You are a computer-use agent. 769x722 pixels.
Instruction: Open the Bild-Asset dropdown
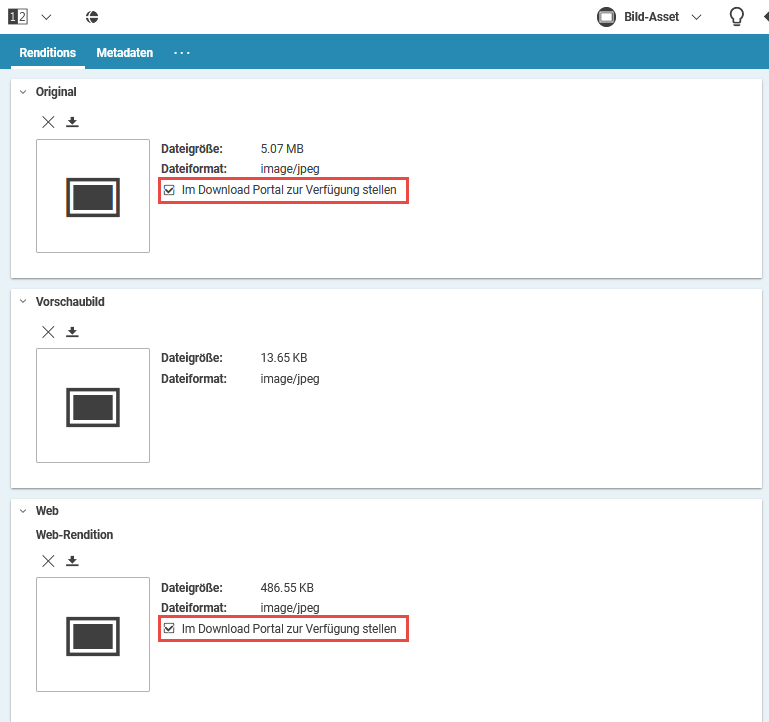[650, 17]
